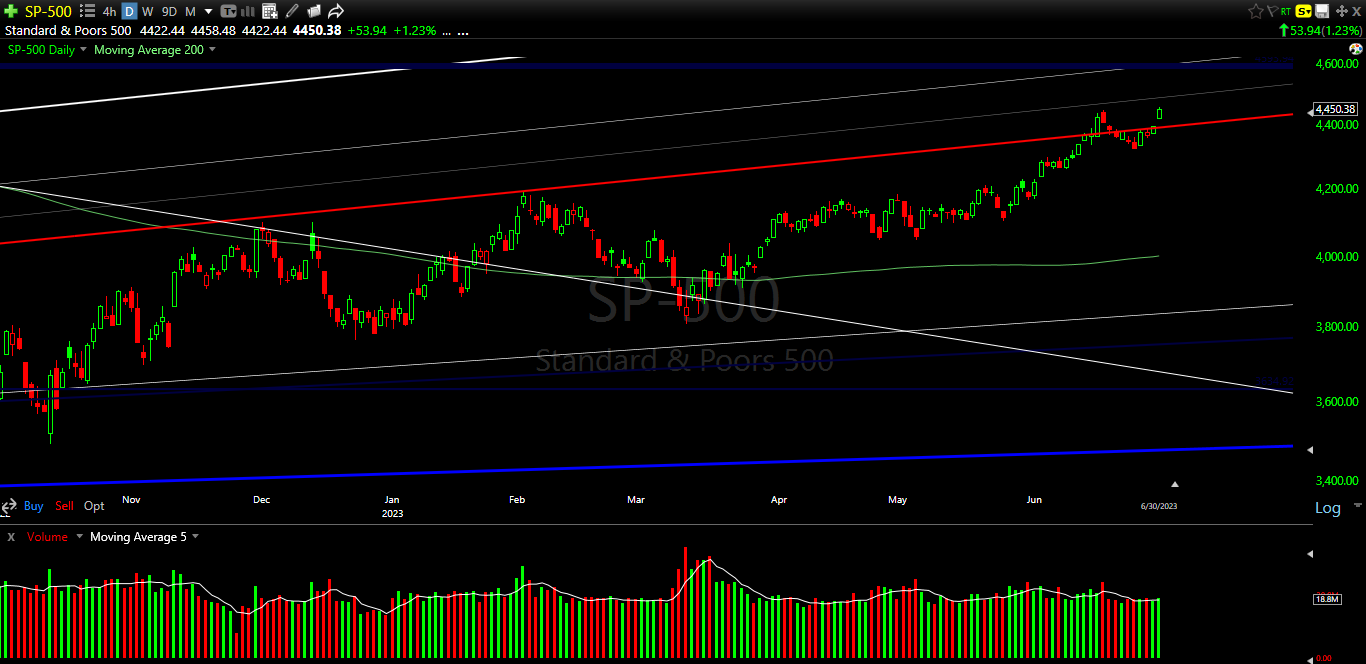
Task: Open the T chart template dropdown icon
Action: point(229,12)
